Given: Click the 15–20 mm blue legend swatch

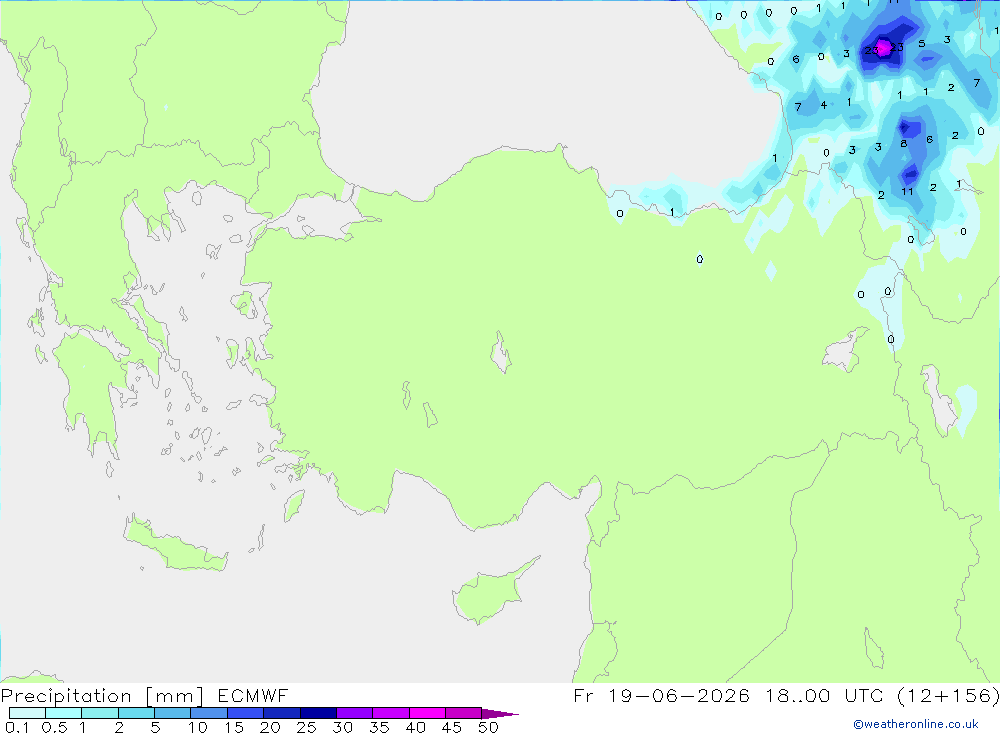Looking at the screenshot, I should pos(245,713).
